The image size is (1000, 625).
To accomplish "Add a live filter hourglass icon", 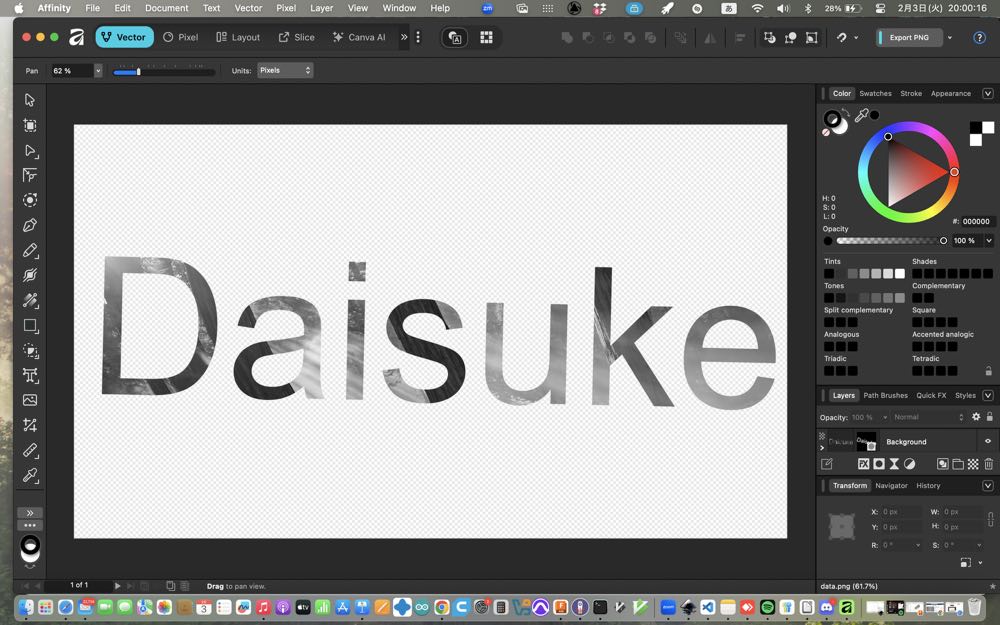I will 894,464.
